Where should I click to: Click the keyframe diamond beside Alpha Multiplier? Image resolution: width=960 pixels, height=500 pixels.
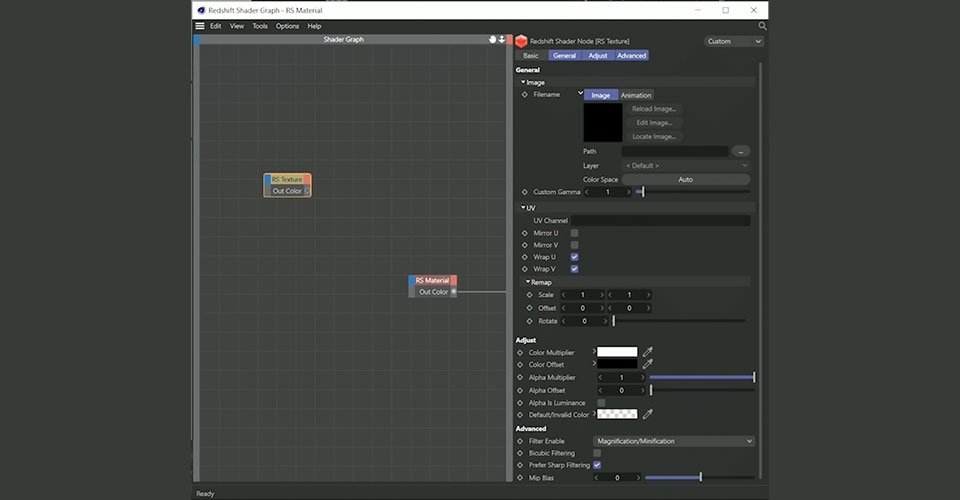click(x=520, y=378)
